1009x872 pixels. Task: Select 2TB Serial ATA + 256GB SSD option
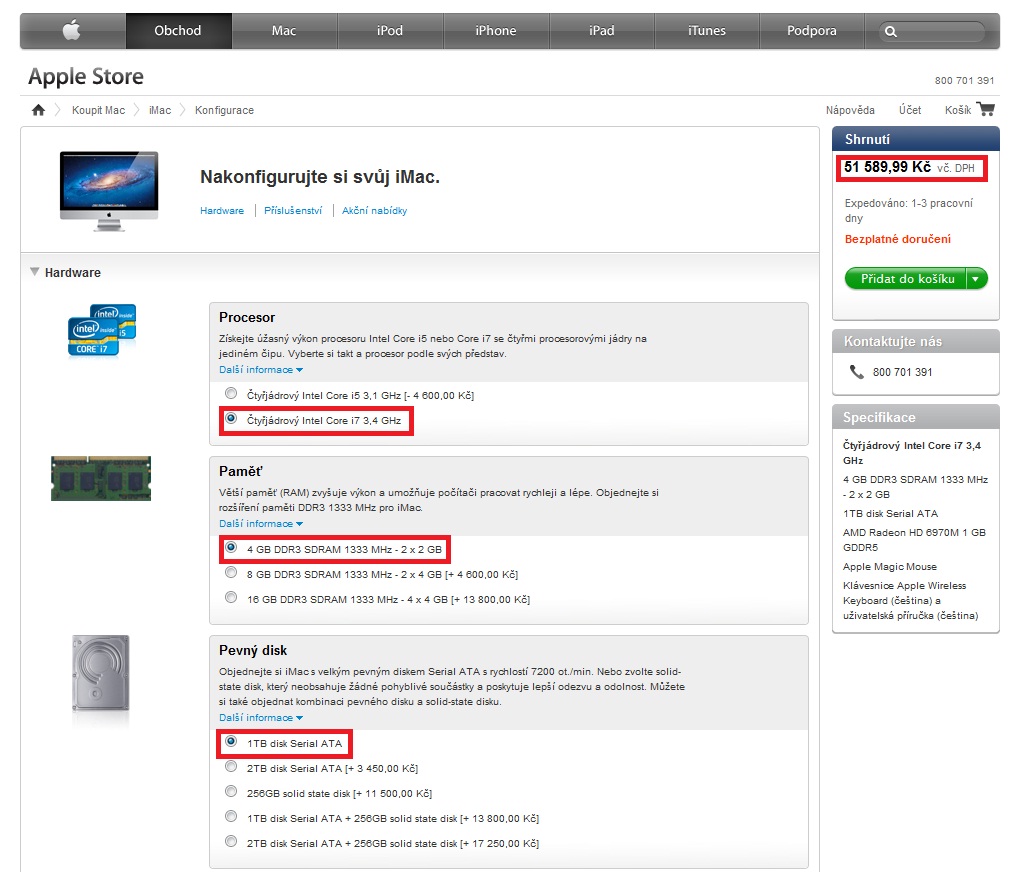(230, 842)
